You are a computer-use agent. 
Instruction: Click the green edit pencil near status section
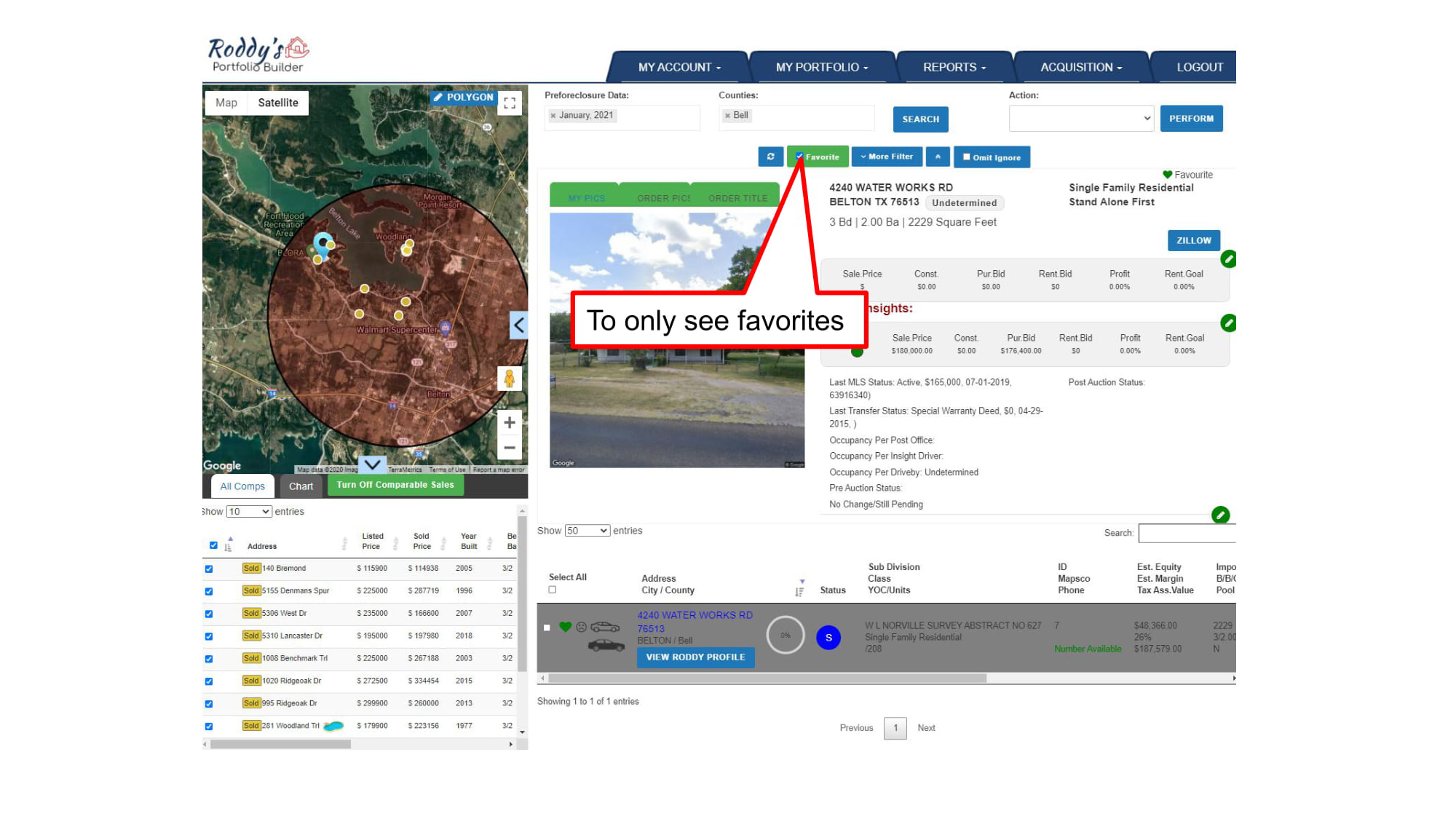pos(1221,515)
